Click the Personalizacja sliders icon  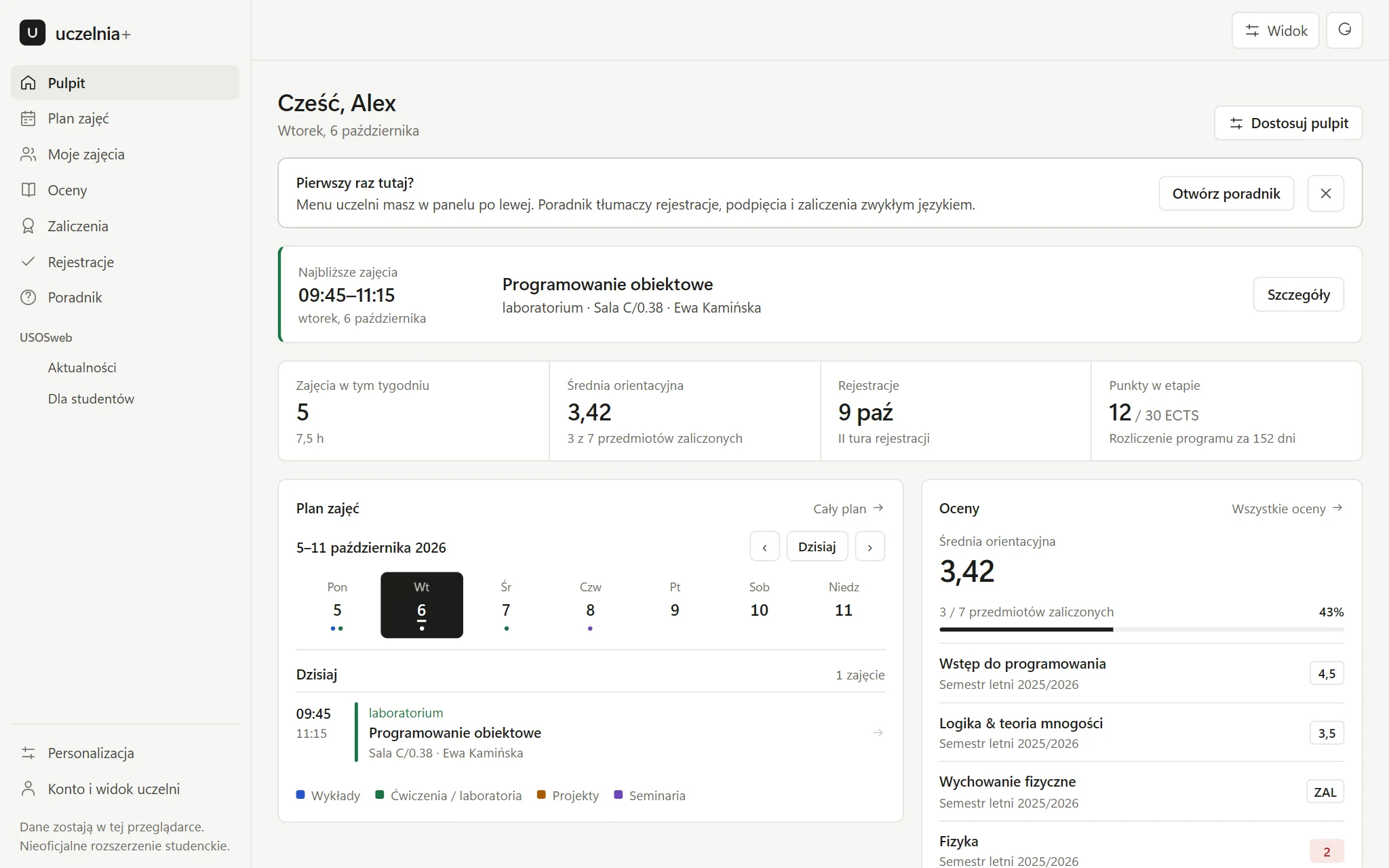[x=28, y=753]
